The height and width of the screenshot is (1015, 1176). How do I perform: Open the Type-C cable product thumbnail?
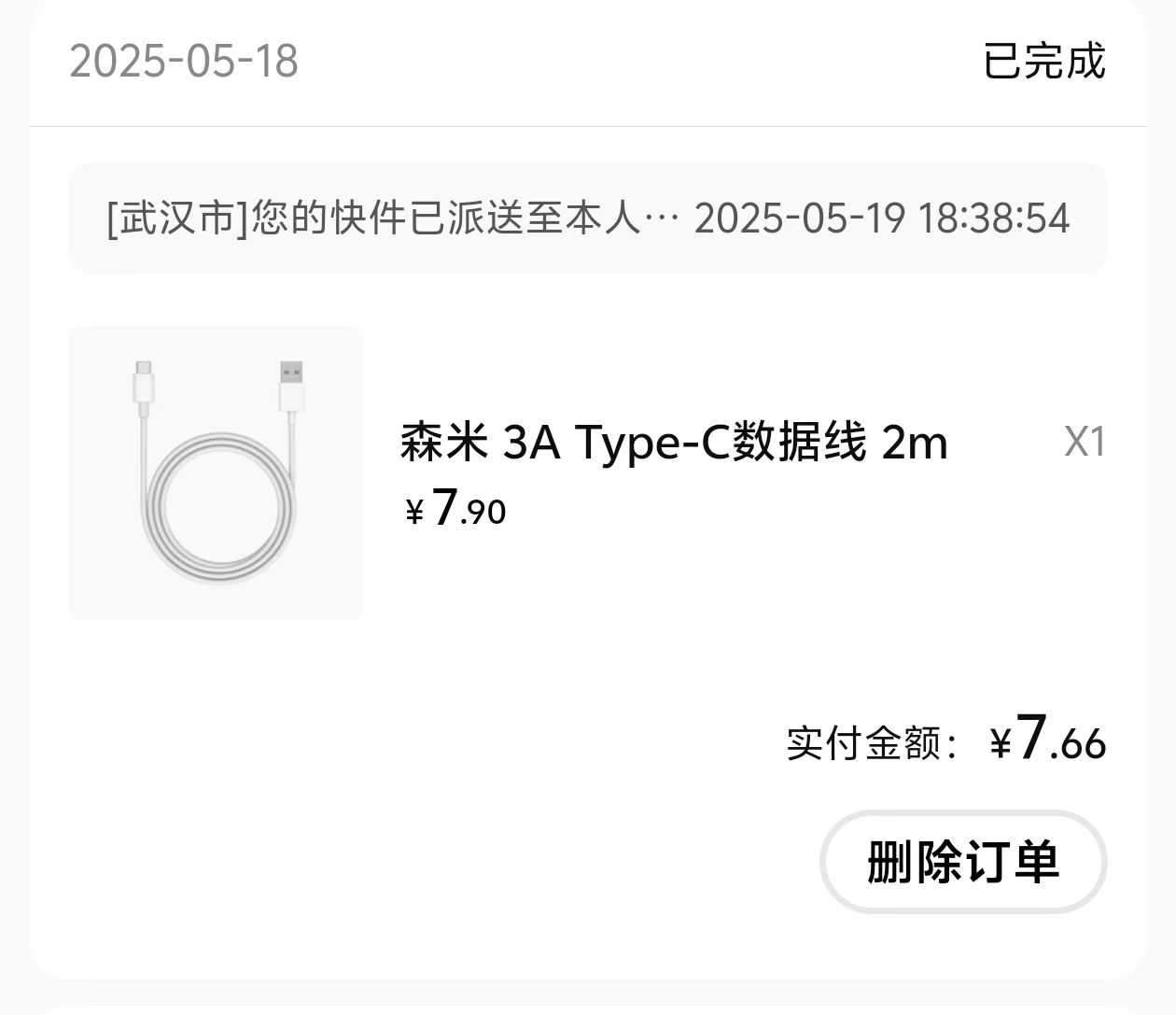point(216,472)
